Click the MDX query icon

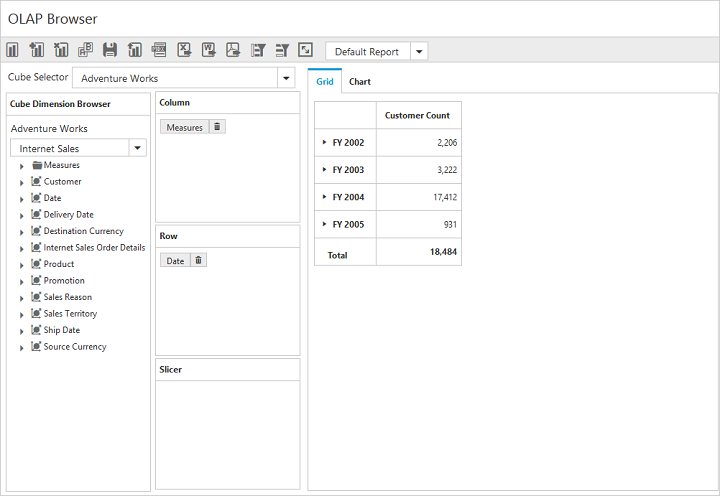pos(159,50)
